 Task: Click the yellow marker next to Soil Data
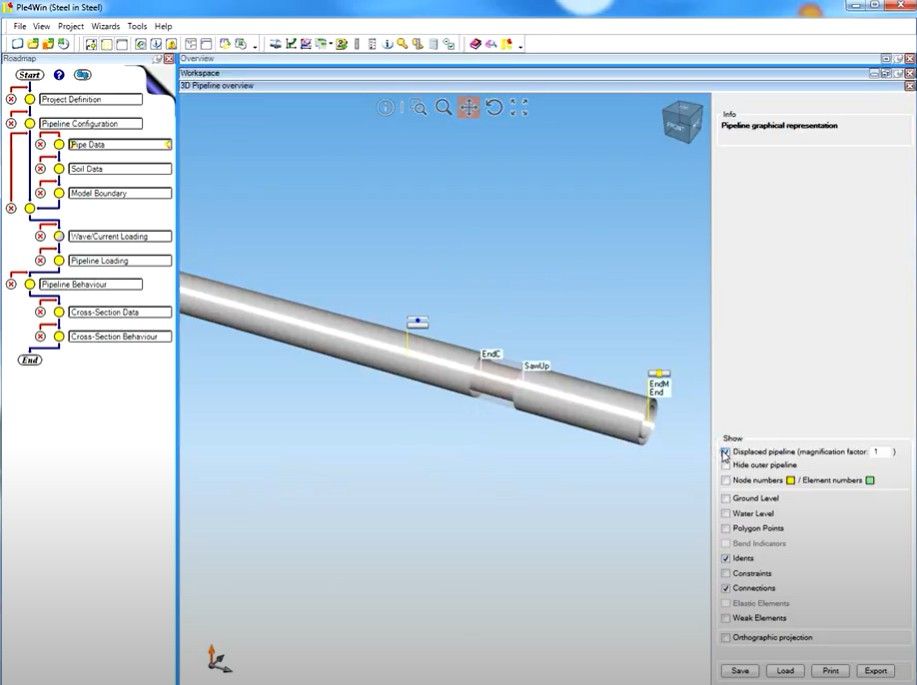59,168
